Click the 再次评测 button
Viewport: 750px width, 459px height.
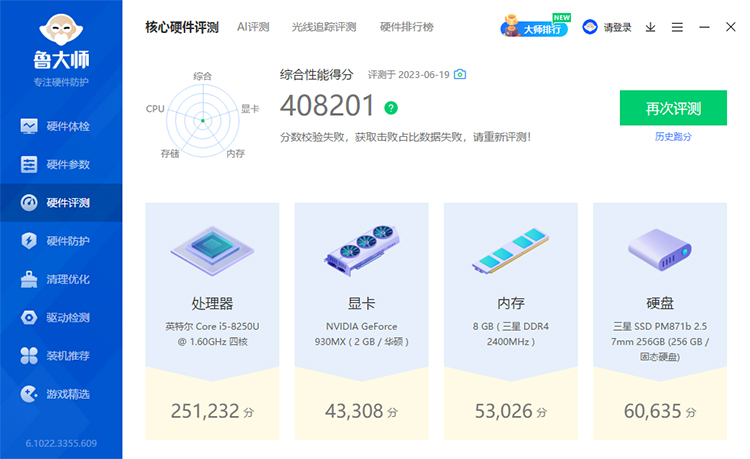[x=673, y=108]
